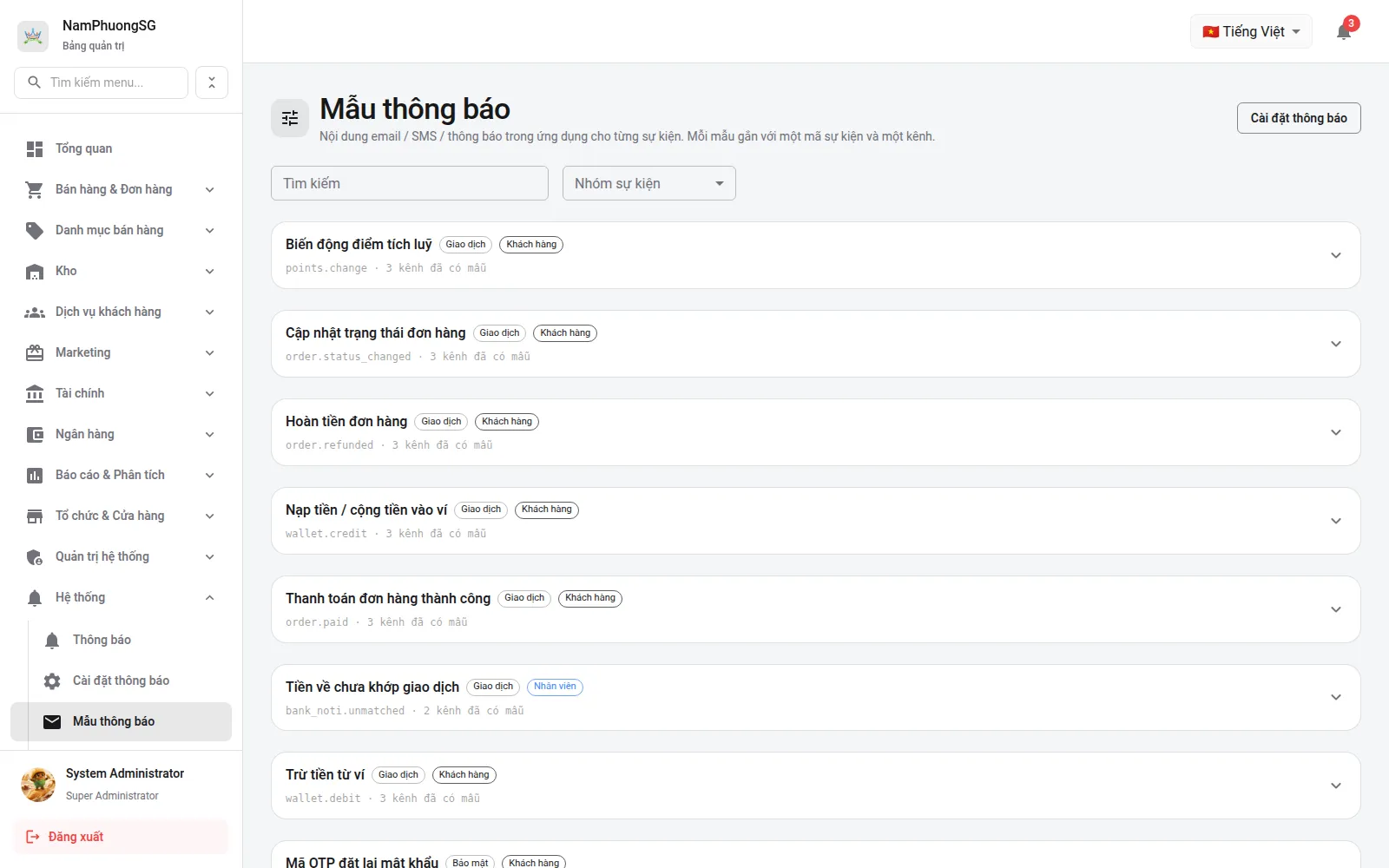Viewport: 1389px width, 868px height.
Task: Click the Đăng xuất logout button
Action: [x=121, y=837]
